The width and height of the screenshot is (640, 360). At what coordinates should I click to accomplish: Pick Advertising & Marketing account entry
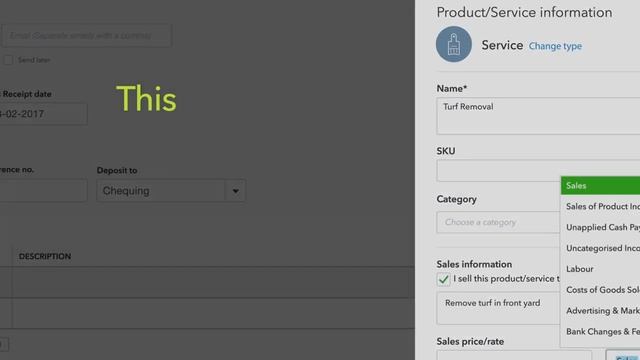coord(600,311)
